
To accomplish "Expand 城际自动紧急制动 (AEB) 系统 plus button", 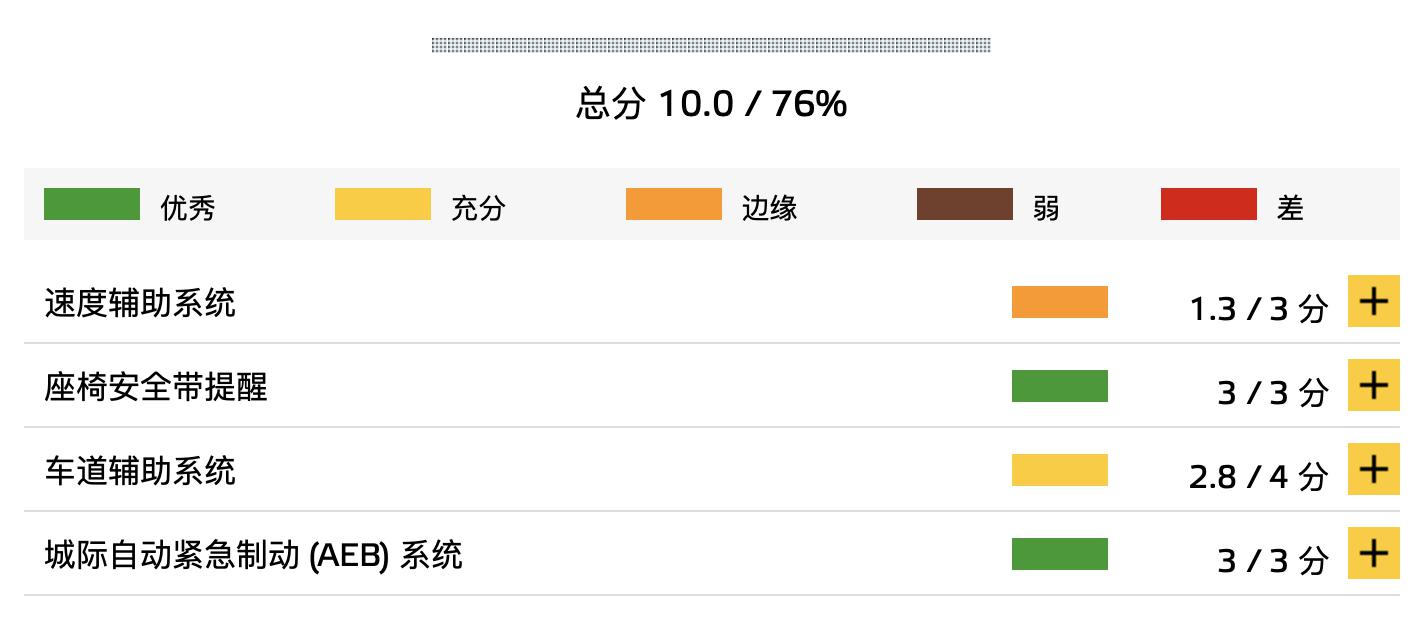I will pos(1373,553).
